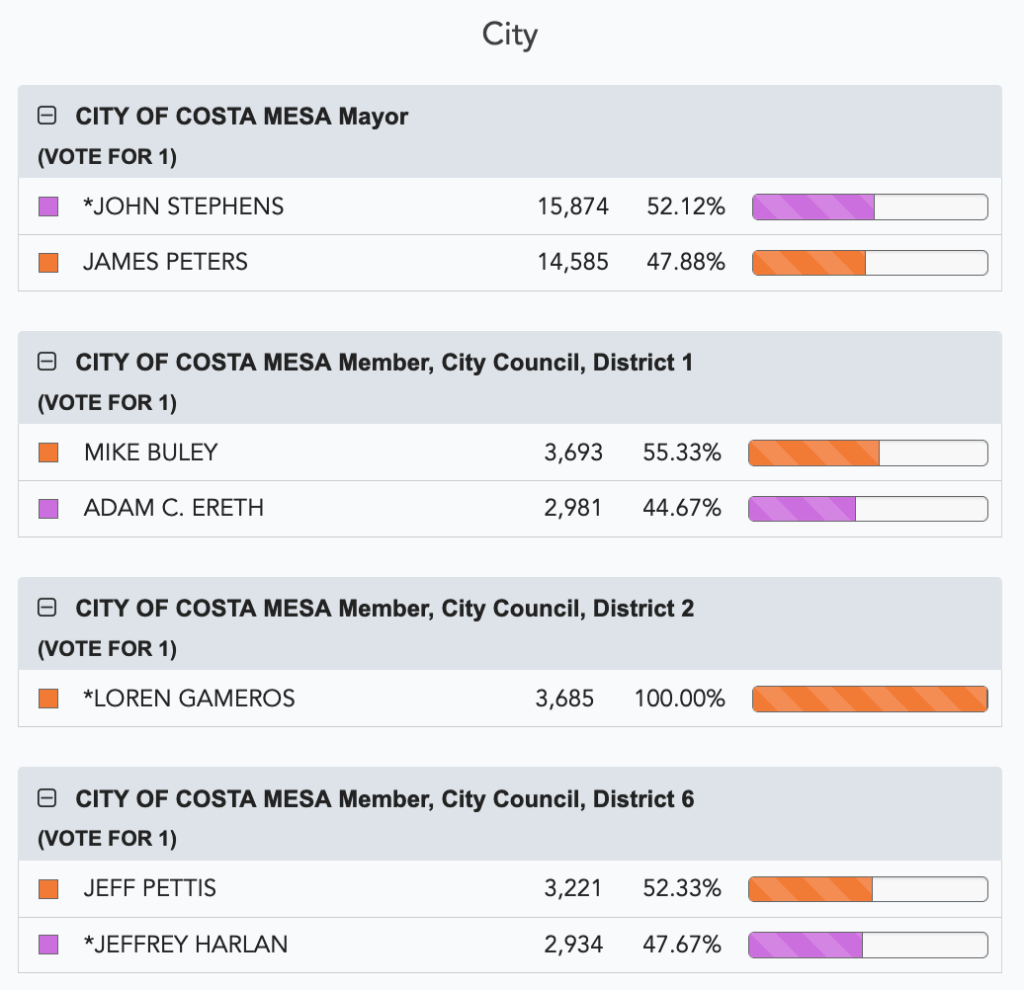Collapse the City Council District 2 contest
This screenshot has width=1024, height=990.
tap(46, 608)
